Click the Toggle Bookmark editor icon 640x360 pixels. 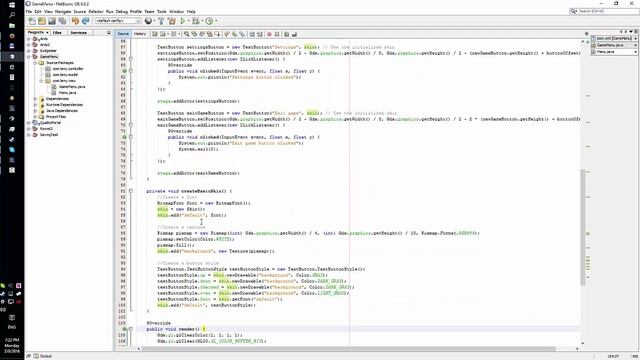point(242,34)
